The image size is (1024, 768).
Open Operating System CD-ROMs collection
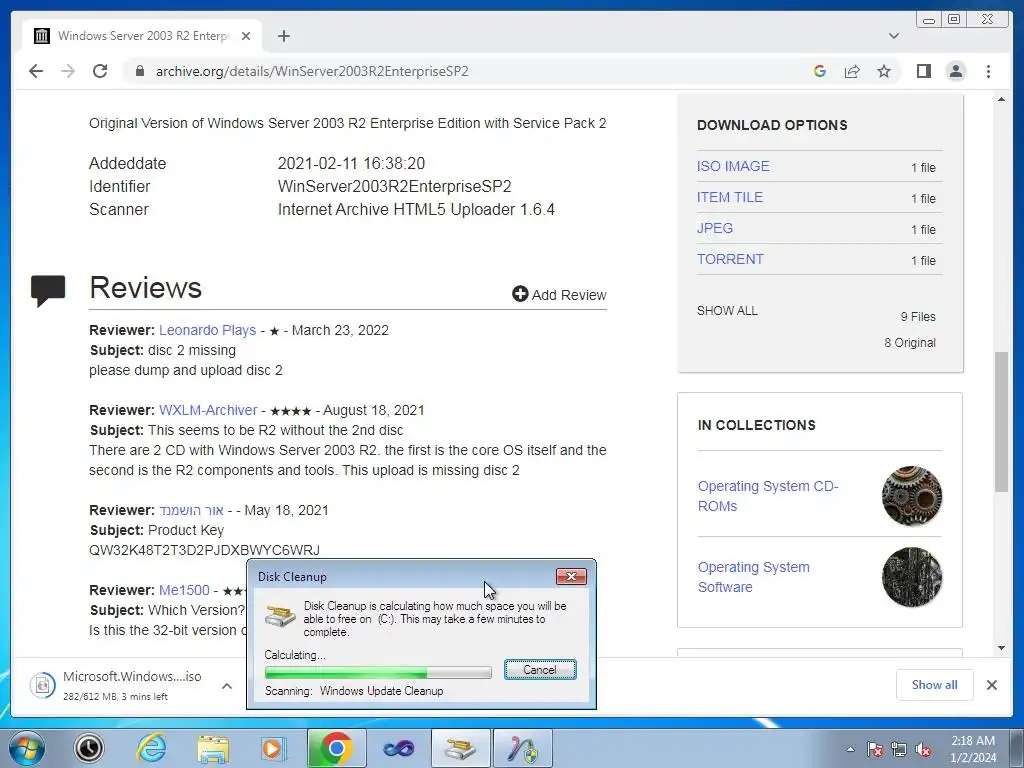(x=768, y=496)
